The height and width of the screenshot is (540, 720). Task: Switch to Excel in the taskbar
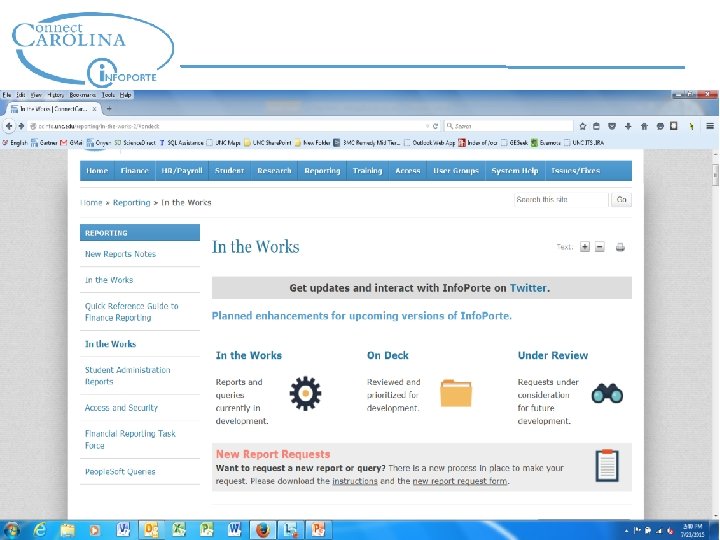pyautogui.click(x=179, y=530)
